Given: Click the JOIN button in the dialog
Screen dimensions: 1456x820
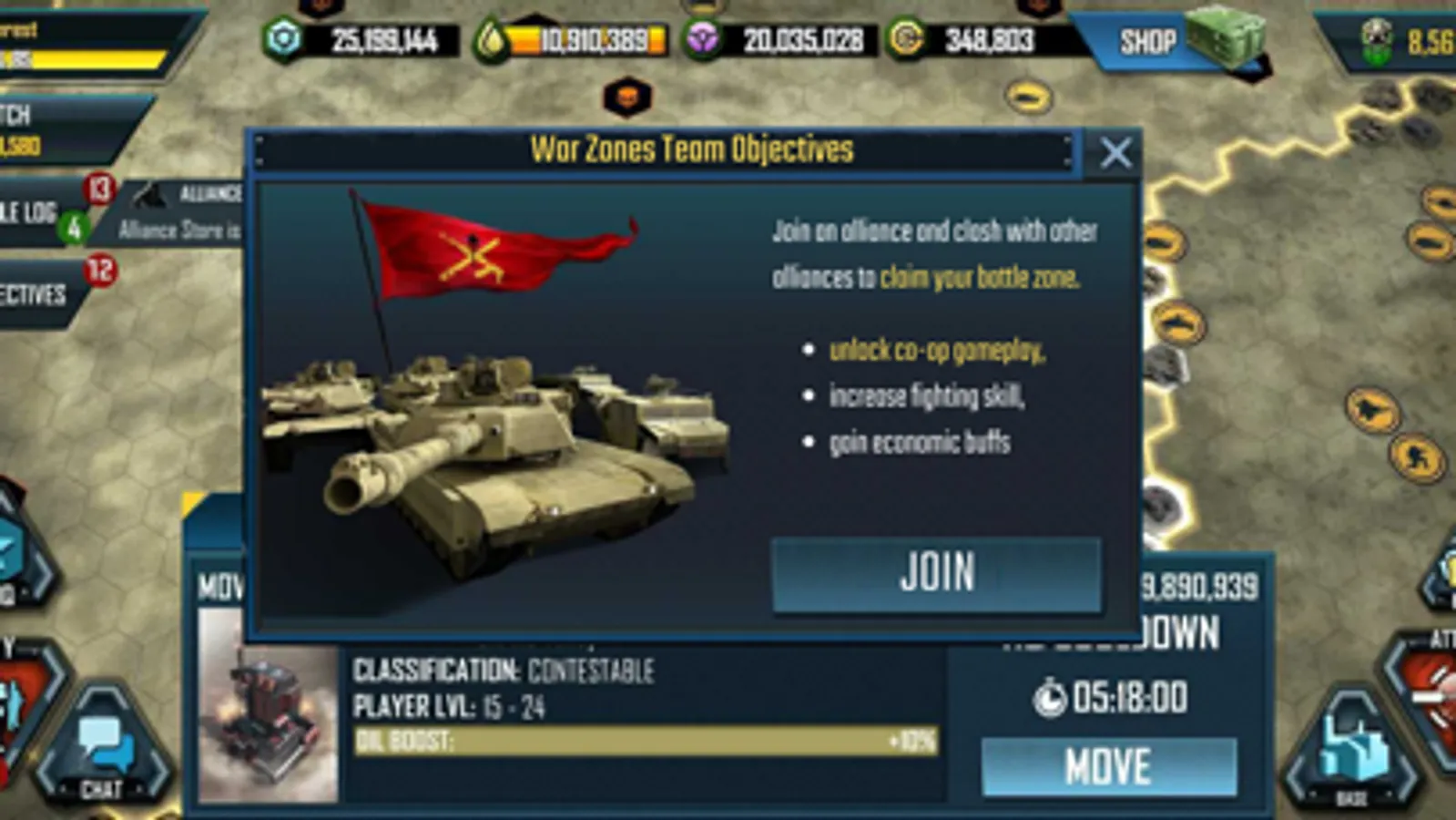Looking at the screenshot, I should pos(936,574).
